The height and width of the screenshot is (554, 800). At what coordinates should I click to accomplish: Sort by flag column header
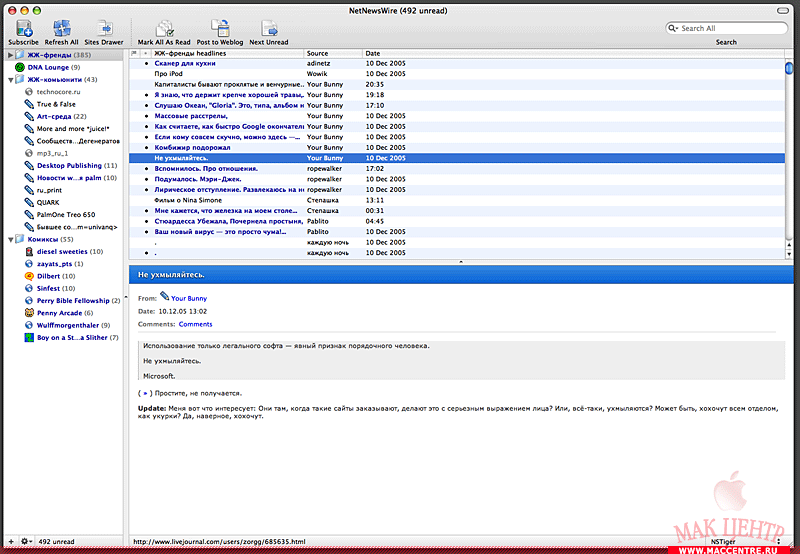(x=134, y=53)
